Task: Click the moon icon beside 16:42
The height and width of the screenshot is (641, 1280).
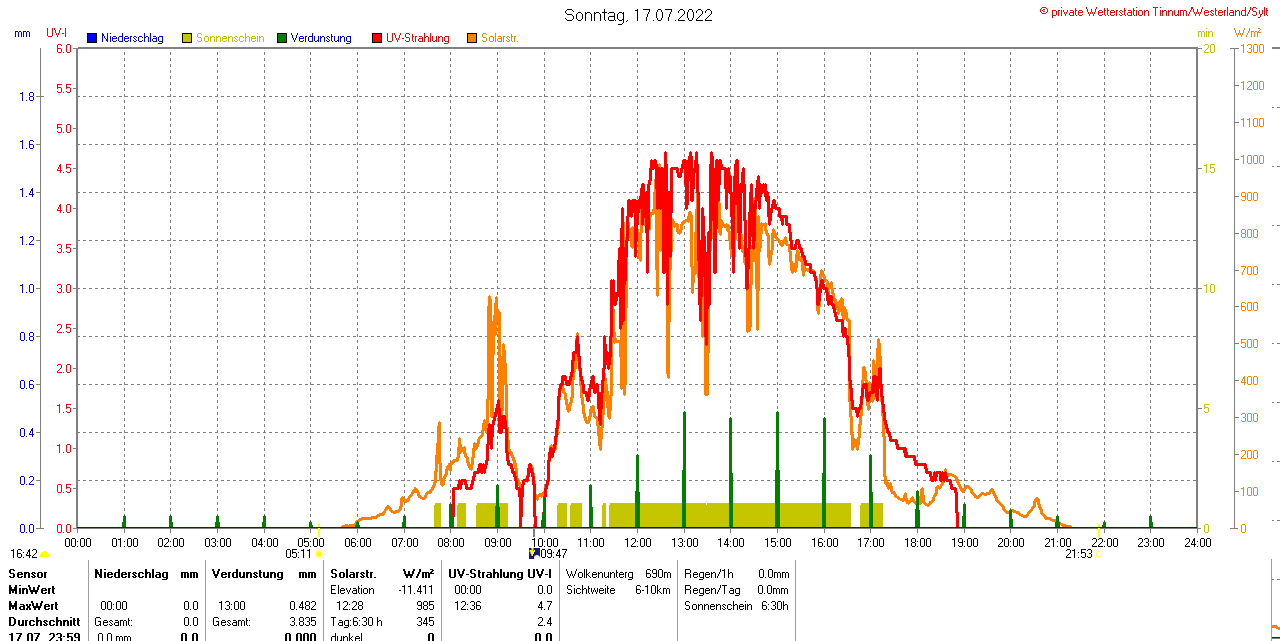Action: click(x=45, y=553)
